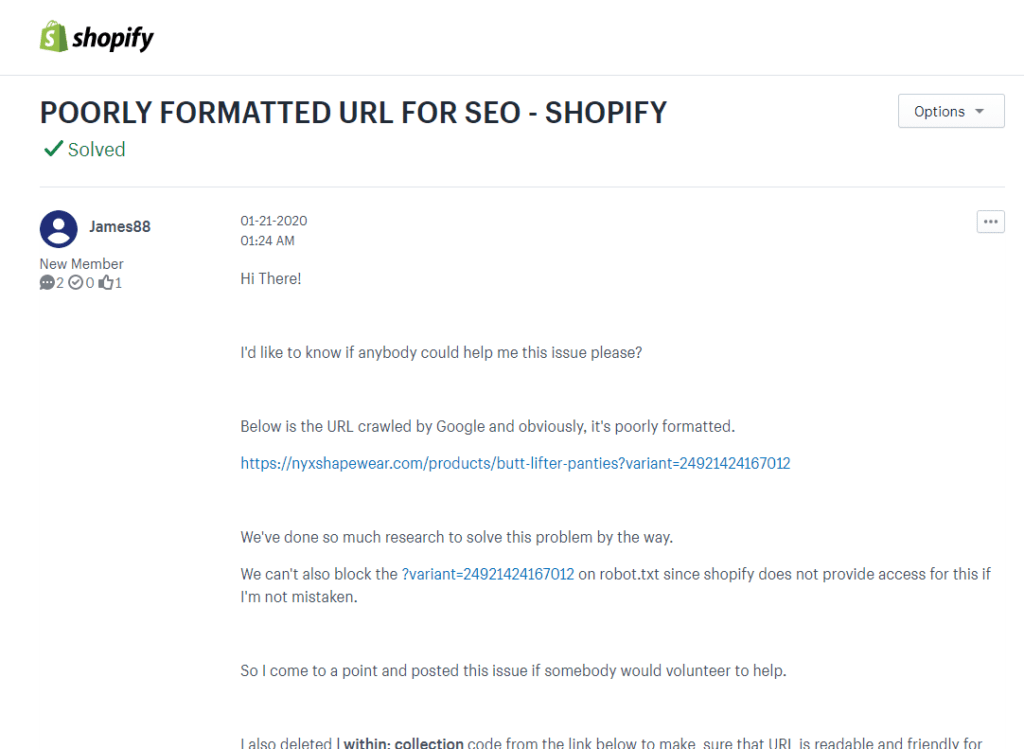This screenshot has width=1024, height=749.
Task: Expand the post actions via the three-dot control
Action: [x=990, y=221]
